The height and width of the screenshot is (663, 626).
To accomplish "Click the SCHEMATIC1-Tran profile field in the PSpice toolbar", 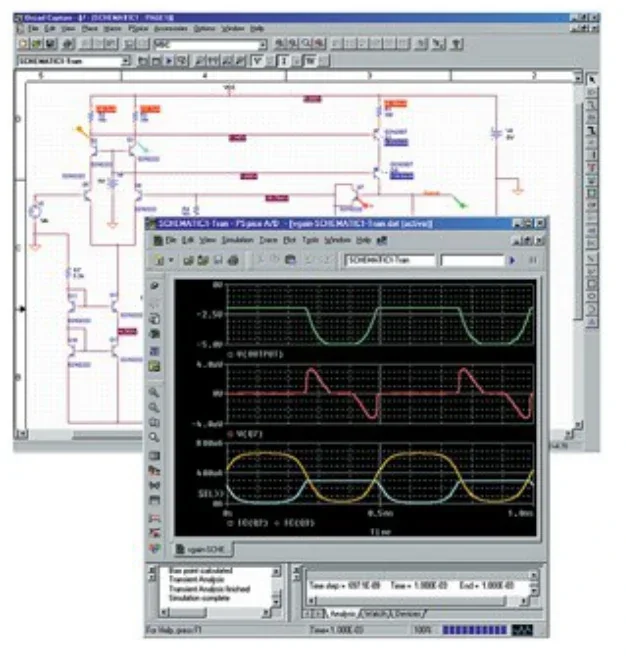I will tap(390, 260).
